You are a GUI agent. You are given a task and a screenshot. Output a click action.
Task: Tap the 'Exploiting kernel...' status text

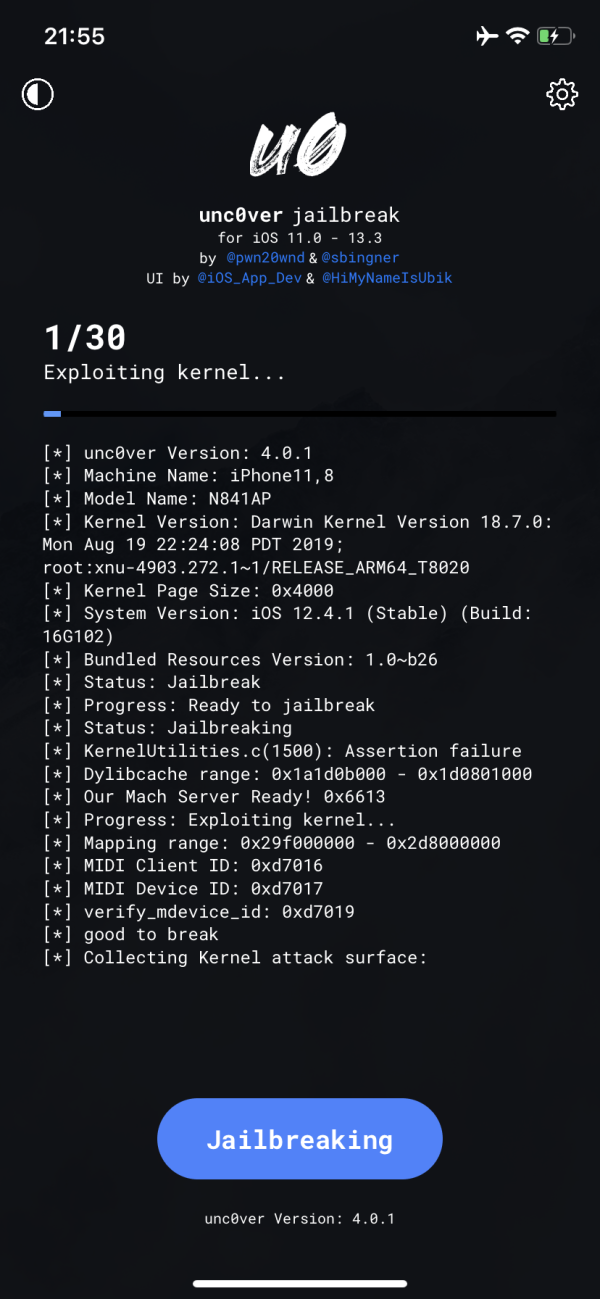click(164, 373)
